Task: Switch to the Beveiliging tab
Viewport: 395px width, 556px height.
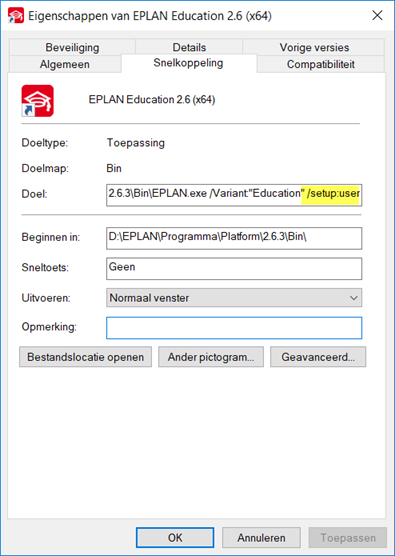Action: [x=72, y=47]
